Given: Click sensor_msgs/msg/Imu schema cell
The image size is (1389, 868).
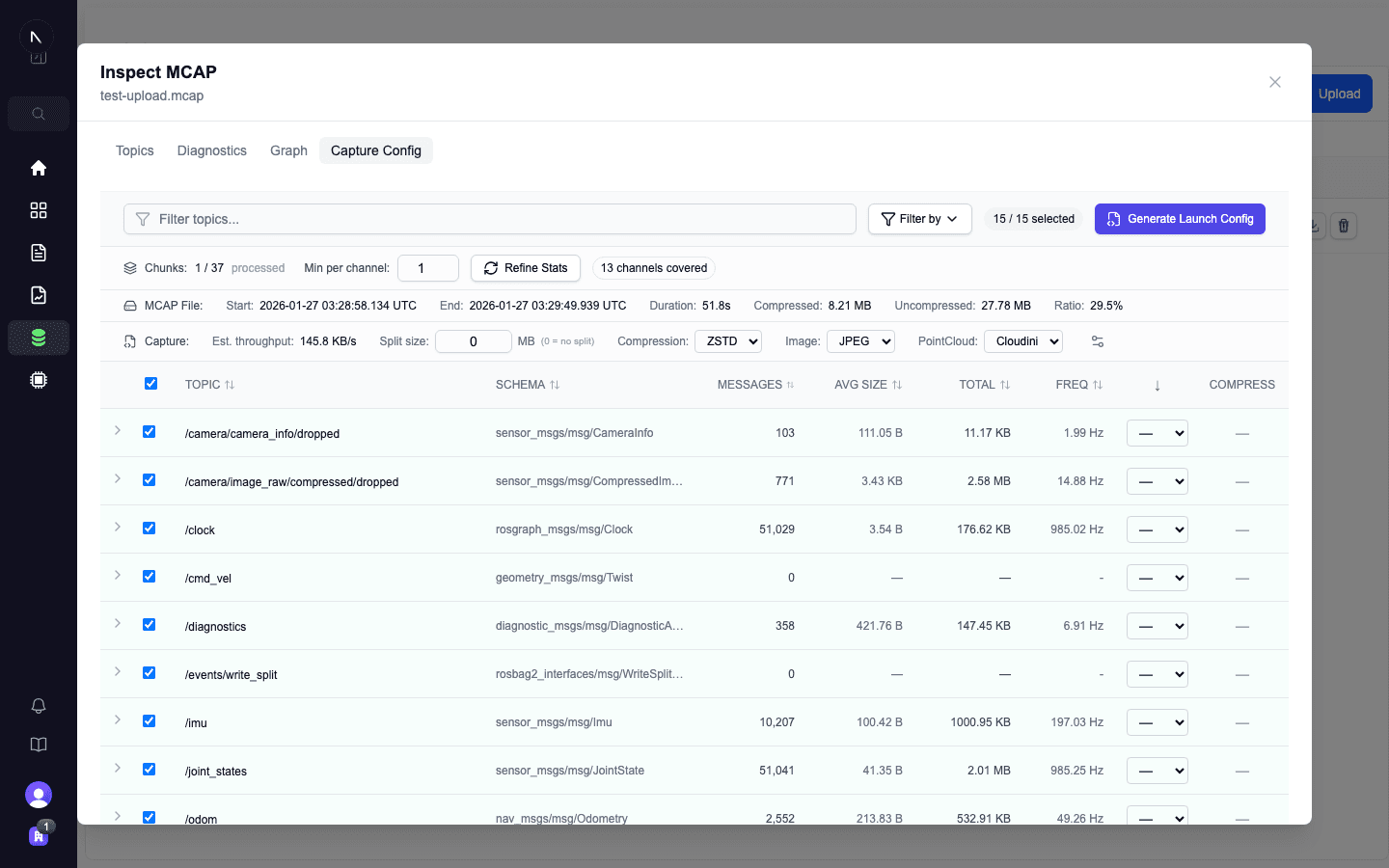Looking at the screenshot, I should tap(554, 722).
